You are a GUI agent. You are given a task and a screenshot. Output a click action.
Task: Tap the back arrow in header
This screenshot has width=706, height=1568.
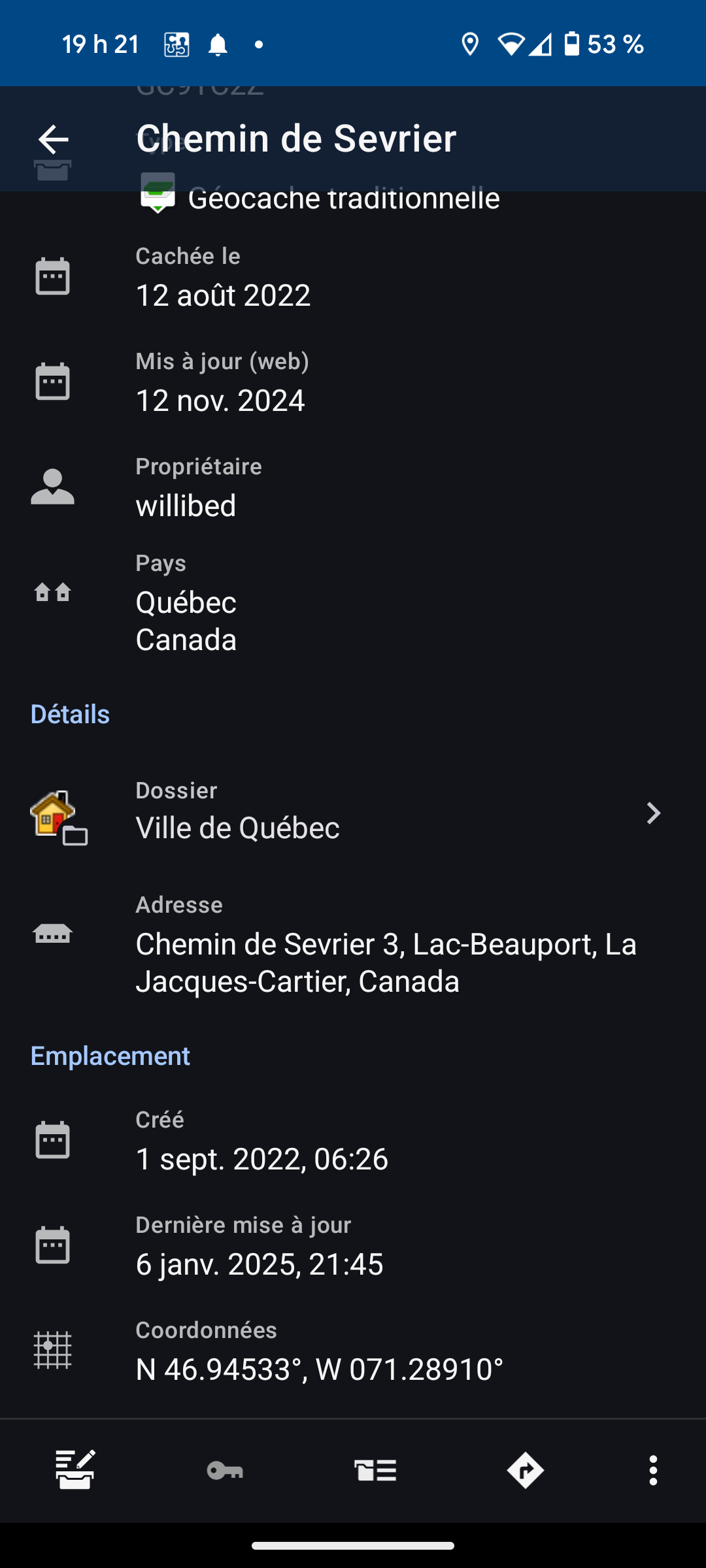pyautogui.click(x=54, y=139)
